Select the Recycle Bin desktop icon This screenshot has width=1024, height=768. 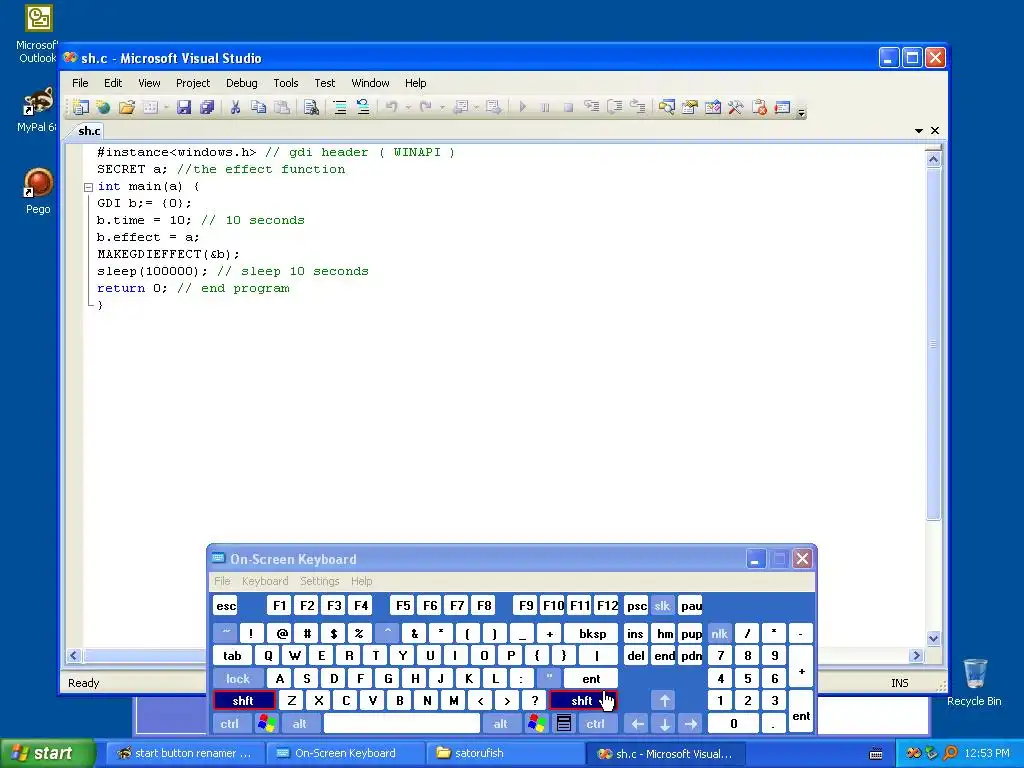tap(974, 683)
